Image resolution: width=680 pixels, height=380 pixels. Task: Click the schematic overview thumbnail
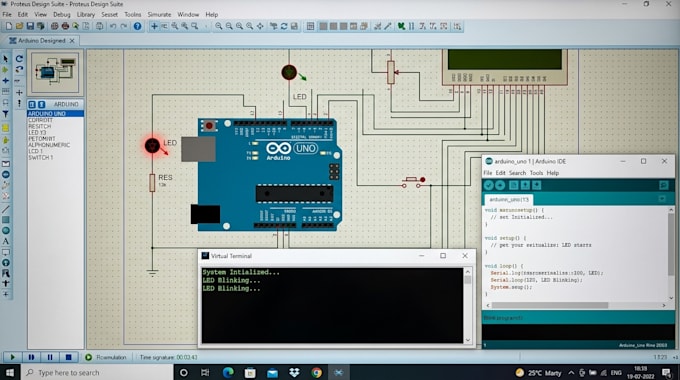coord(55,72)
